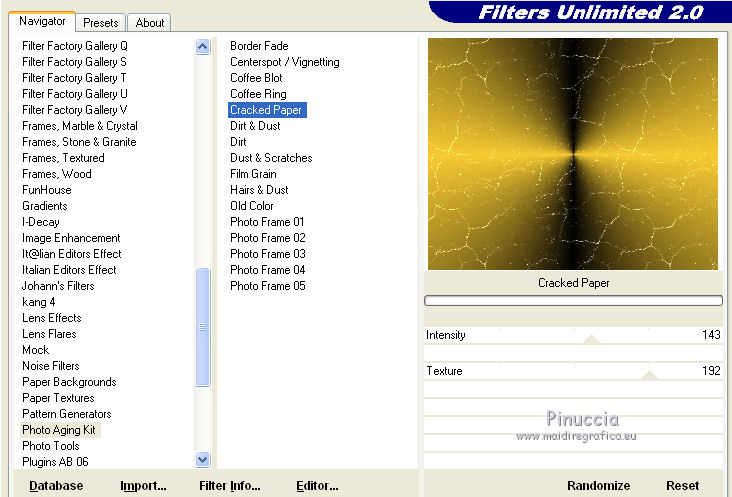The width and height of the screenshot is (732, 497).
Task: Click the category list scrollbar thumb
Action: [203, 327]
